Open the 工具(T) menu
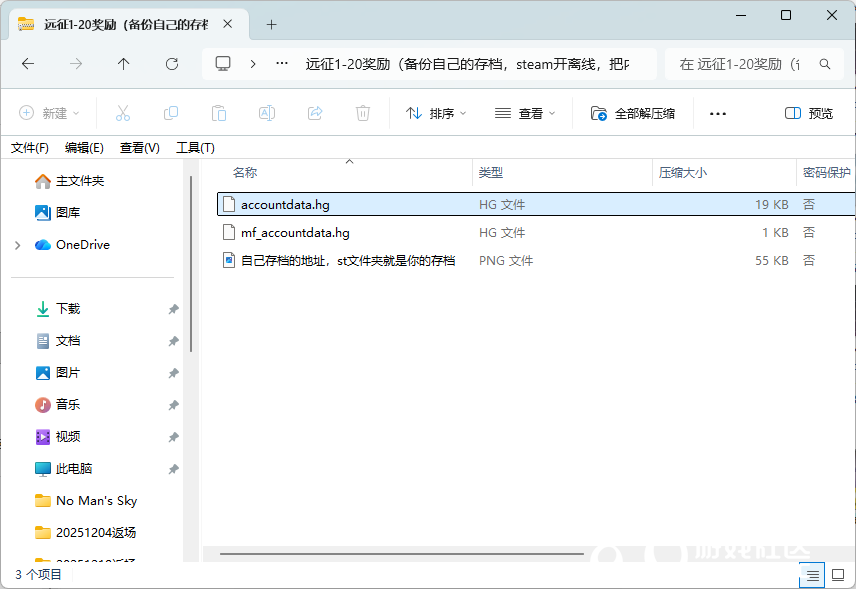856x589 pixels. pyautogui.click(x=196, y=147)
